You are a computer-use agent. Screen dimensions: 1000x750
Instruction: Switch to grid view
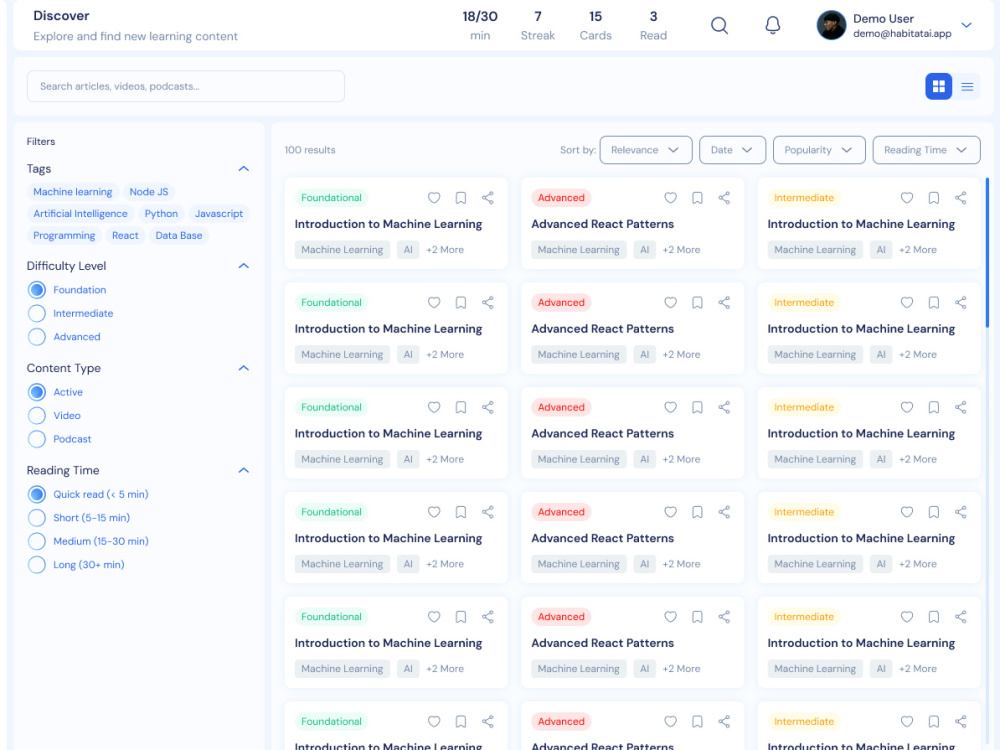(938, 87)
